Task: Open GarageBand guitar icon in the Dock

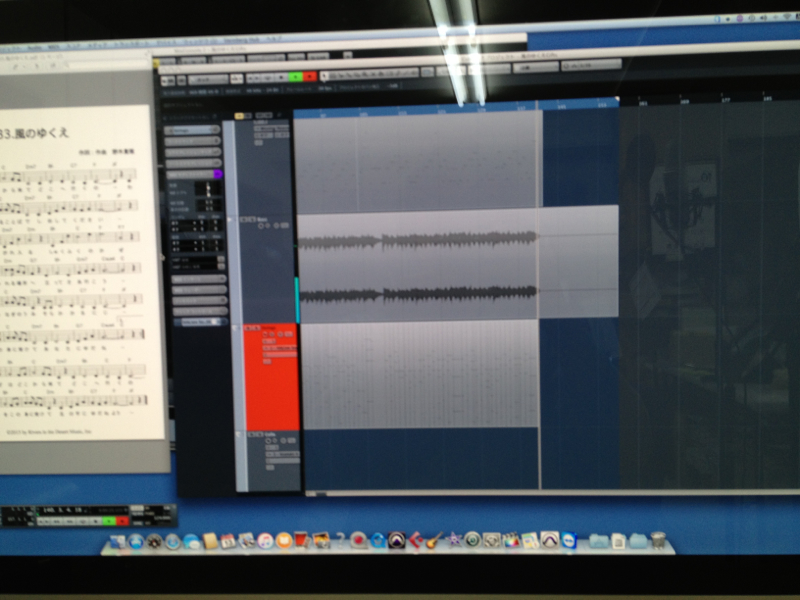Action: [x=433, y=541]
